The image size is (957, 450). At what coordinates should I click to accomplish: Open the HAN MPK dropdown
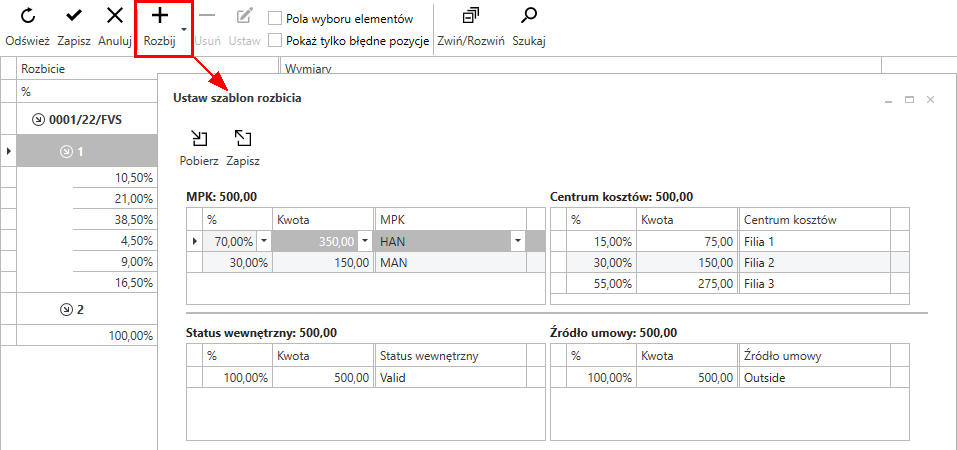point(518,242)
